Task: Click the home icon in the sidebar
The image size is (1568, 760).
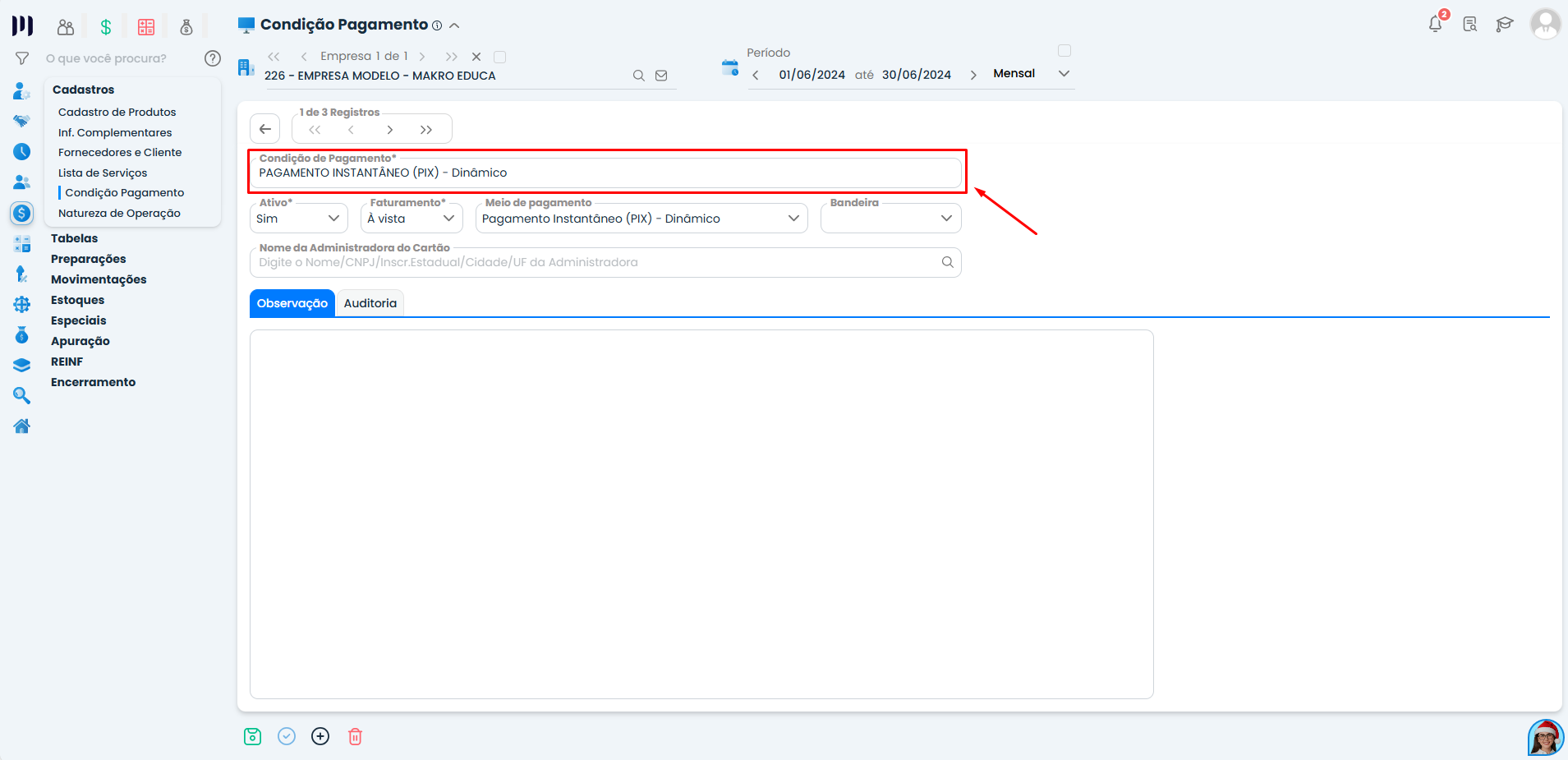Action: (22, 426)
